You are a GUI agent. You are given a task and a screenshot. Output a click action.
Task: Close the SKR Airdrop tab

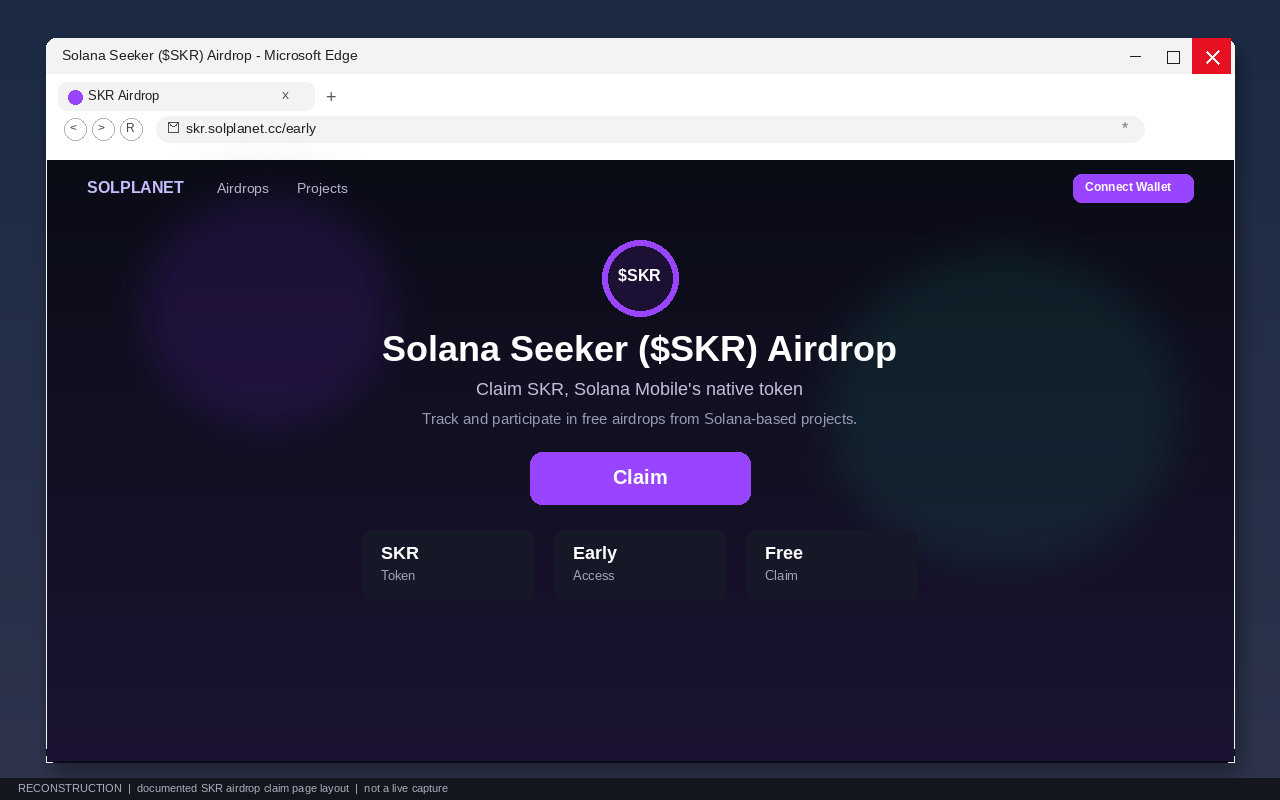pos(285,96)
